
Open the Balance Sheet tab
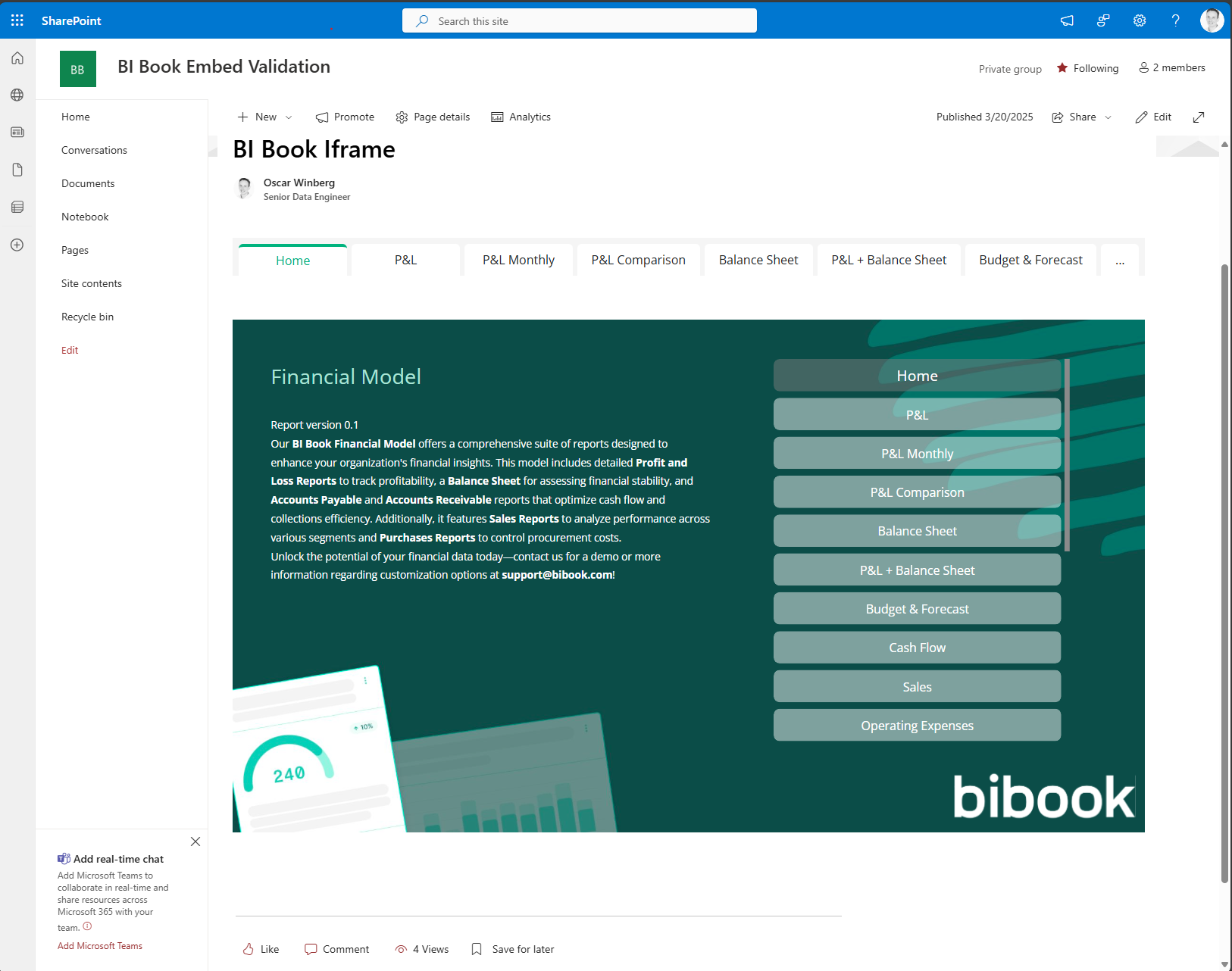[758, 260]
